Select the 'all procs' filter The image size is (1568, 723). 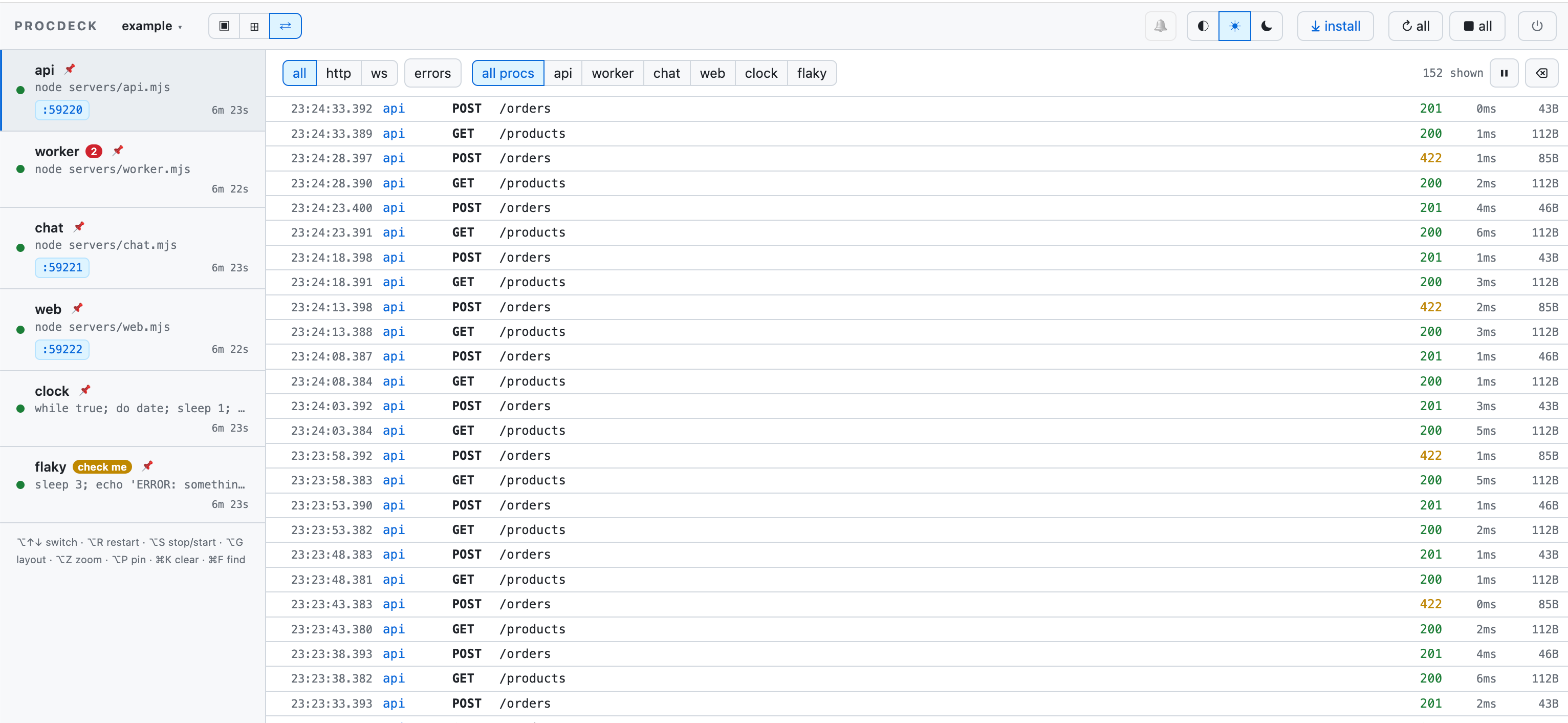click(x=508, y=73)
